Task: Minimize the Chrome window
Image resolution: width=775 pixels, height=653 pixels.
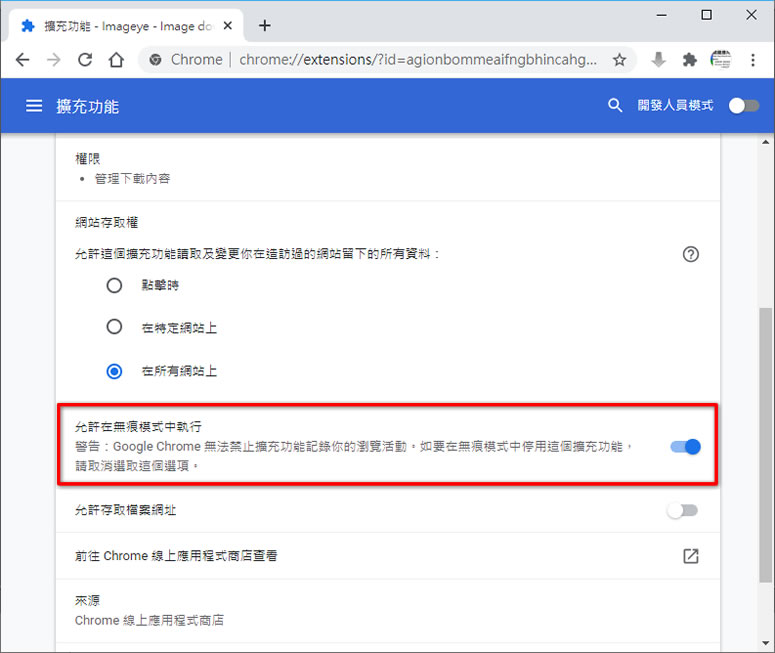Action: point(661,15)
